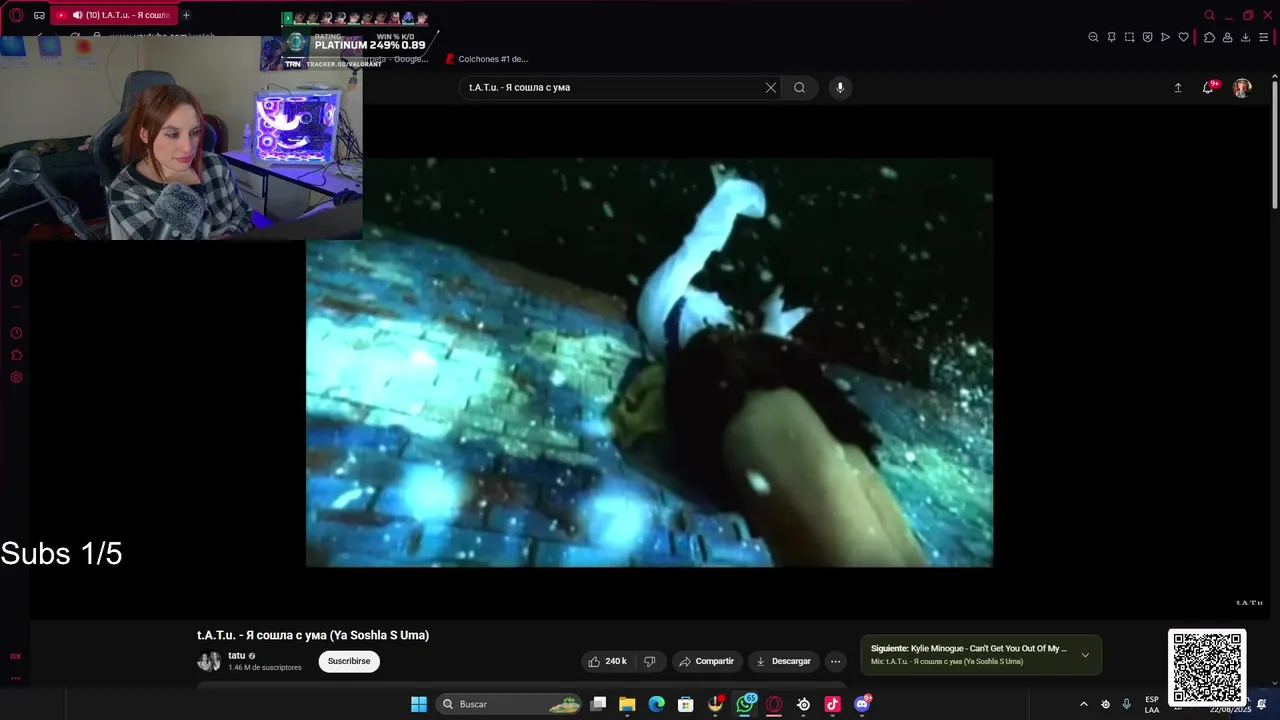Image resolution: width=1280 pixels, height=720 pixels.
Task: Open the sidebar three-dot more menu
Action: 15,678
